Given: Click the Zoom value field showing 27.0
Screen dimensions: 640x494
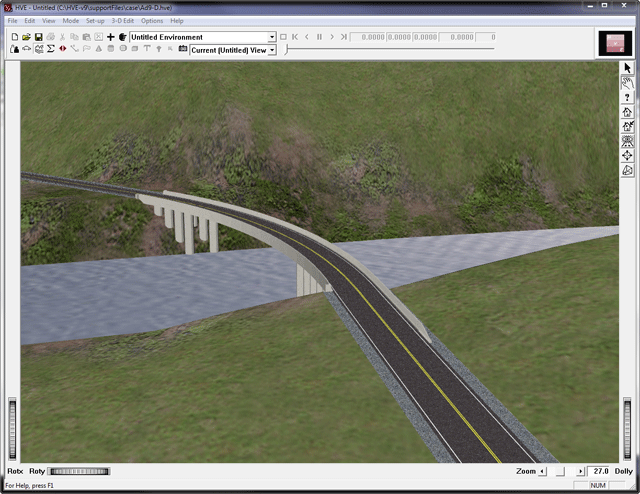Looking at the screenshot, I should click(599, 471).
